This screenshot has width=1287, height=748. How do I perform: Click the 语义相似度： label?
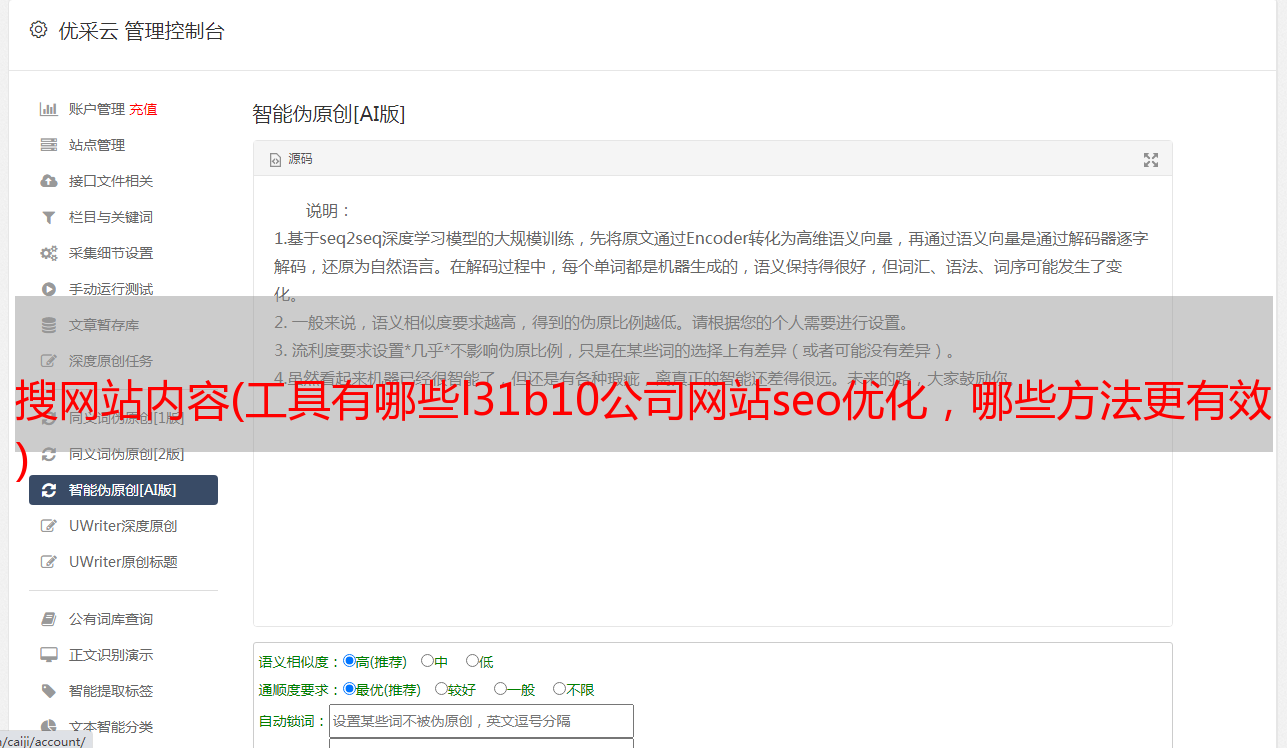pyautogui.click(x=300, y=662)
